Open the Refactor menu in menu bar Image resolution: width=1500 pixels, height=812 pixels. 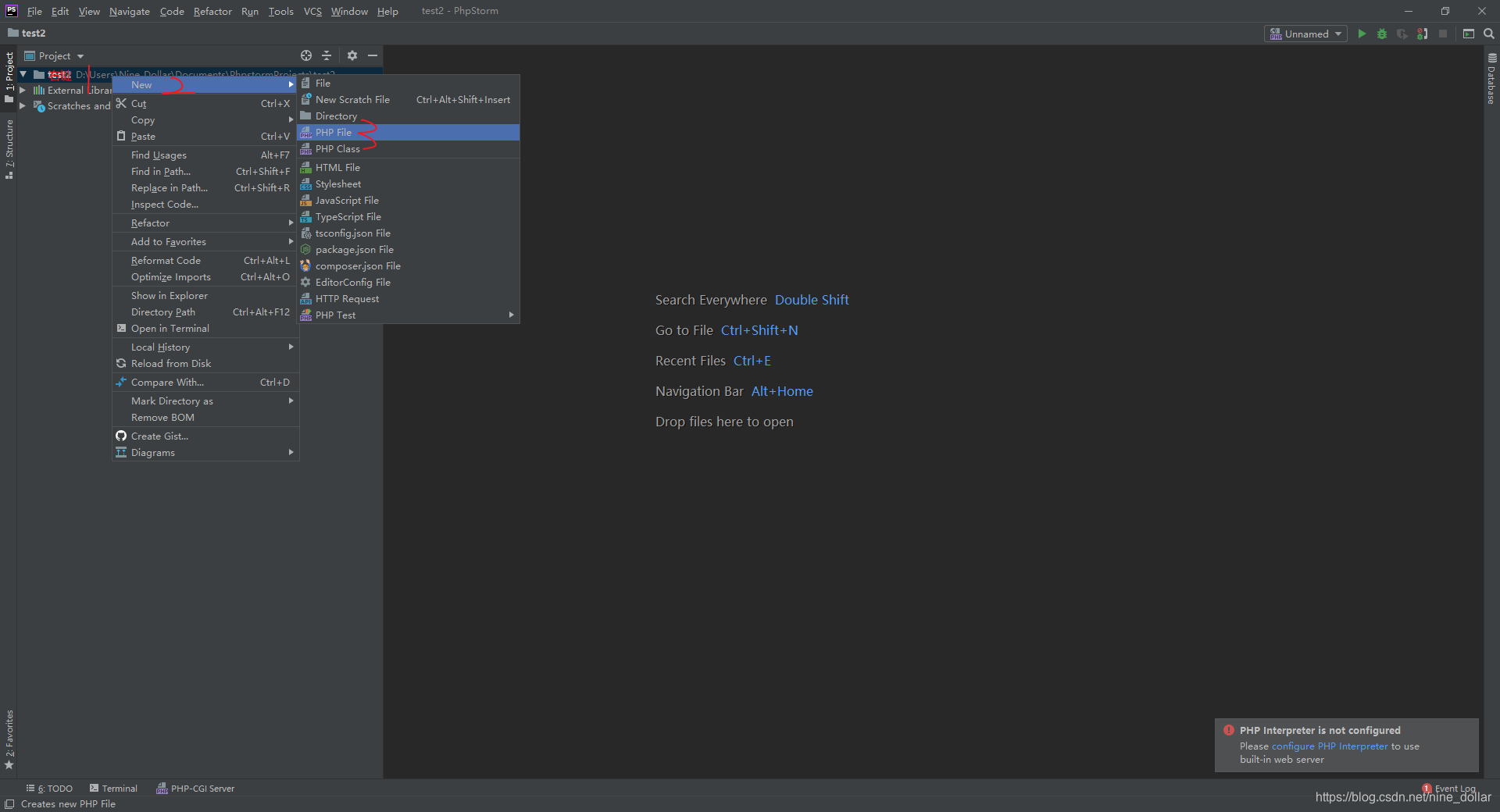[212, 11]
